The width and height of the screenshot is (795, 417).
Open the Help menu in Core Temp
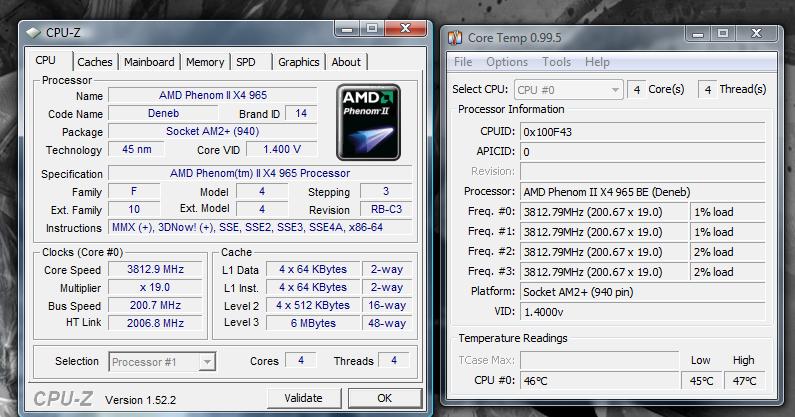click(x=597, y=62)
